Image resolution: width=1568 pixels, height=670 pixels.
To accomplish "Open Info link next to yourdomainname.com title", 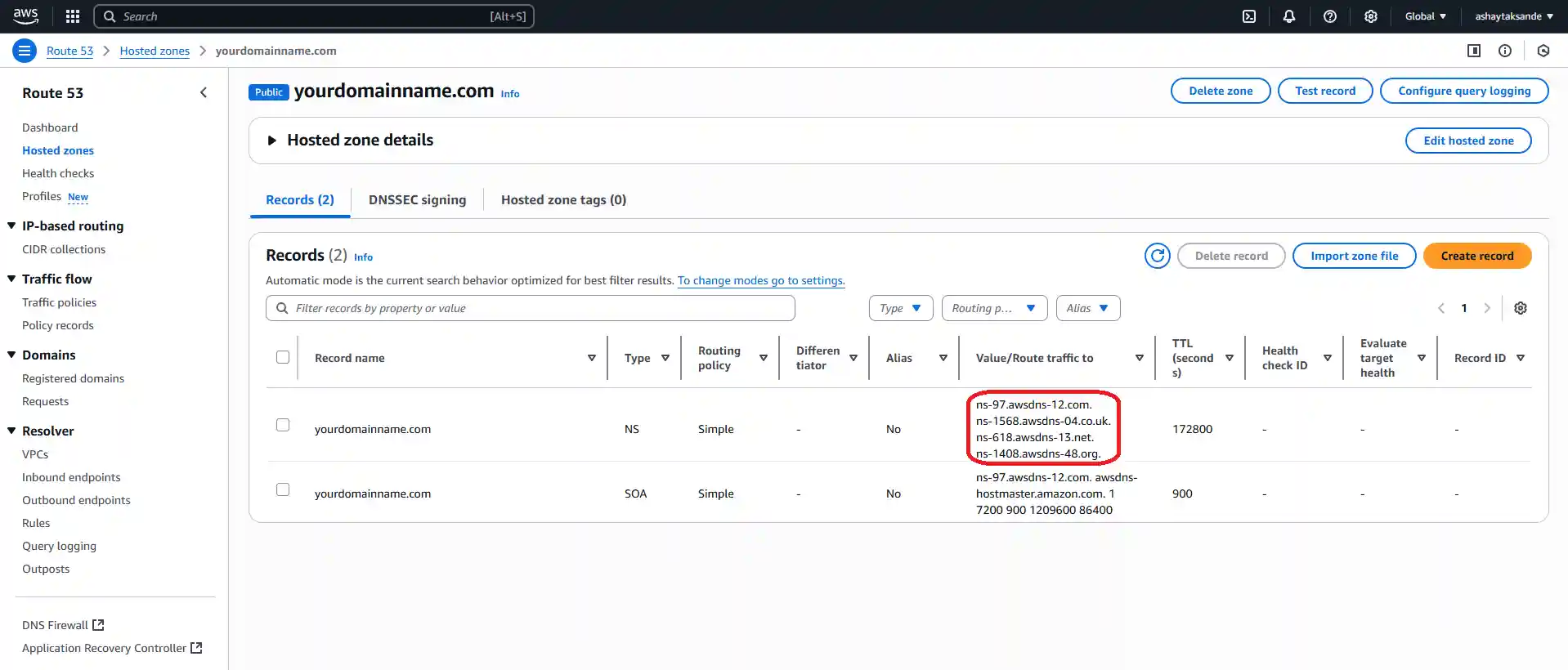I will (510, 94).
